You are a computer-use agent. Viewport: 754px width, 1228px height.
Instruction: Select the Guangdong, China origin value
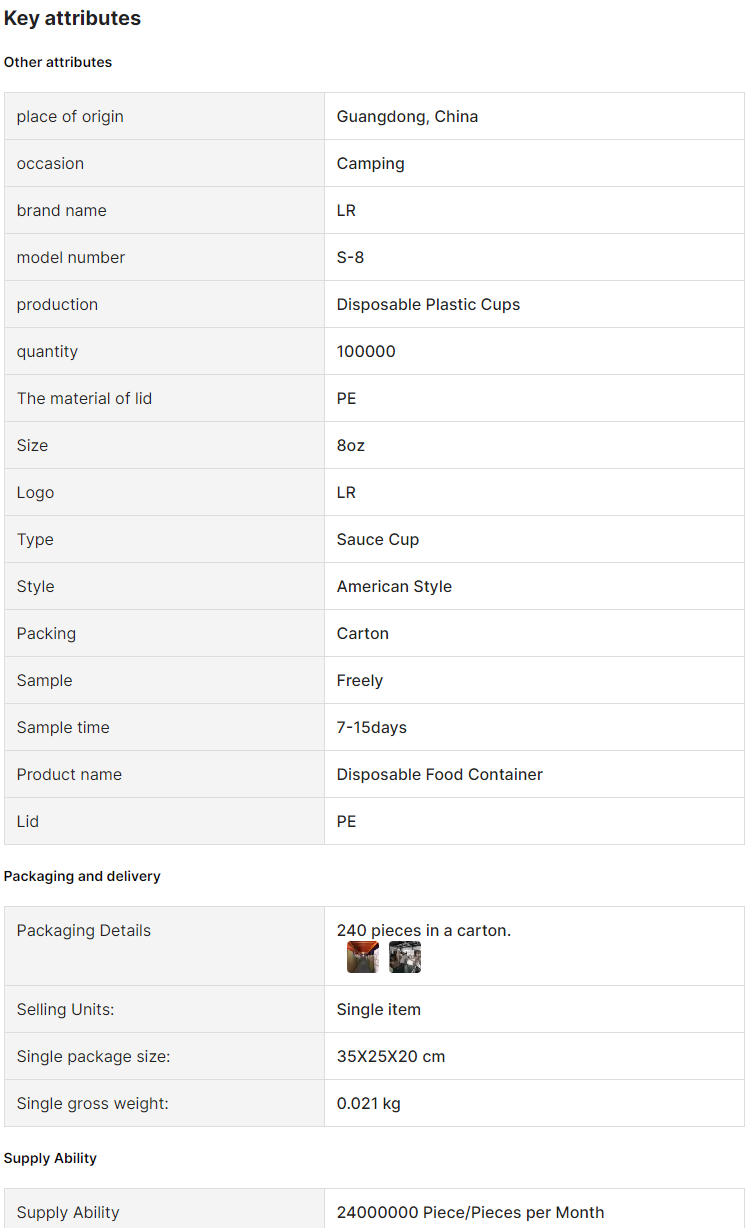tap(407, 117)
